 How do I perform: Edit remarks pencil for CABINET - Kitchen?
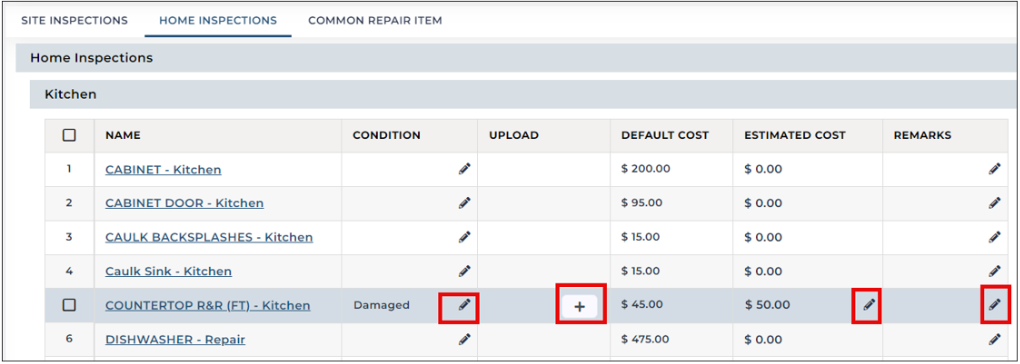995,169
